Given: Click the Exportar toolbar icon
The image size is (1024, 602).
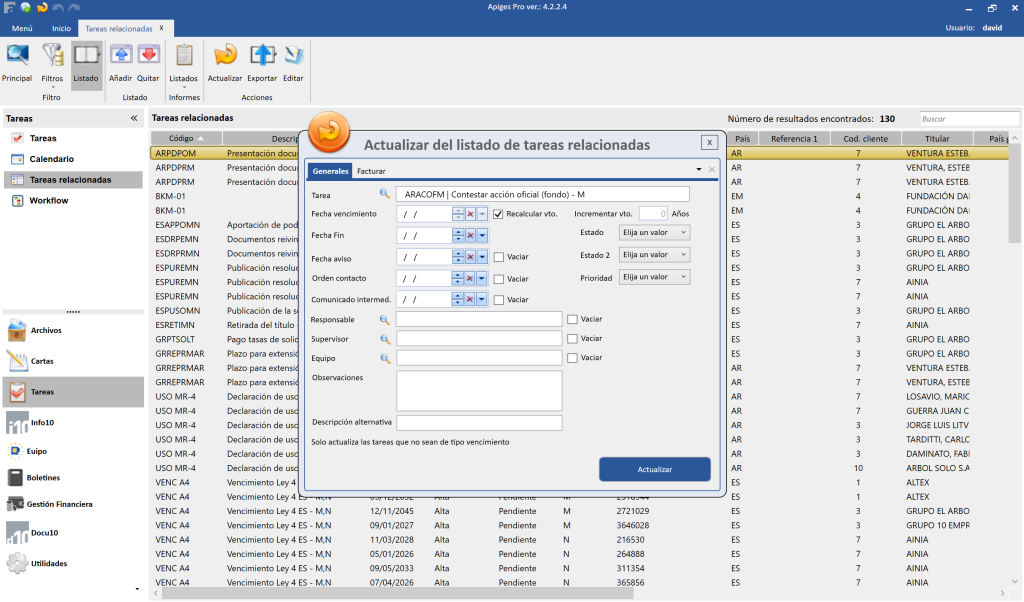Looking at the screenshot, I should click(x=262, y=62).
